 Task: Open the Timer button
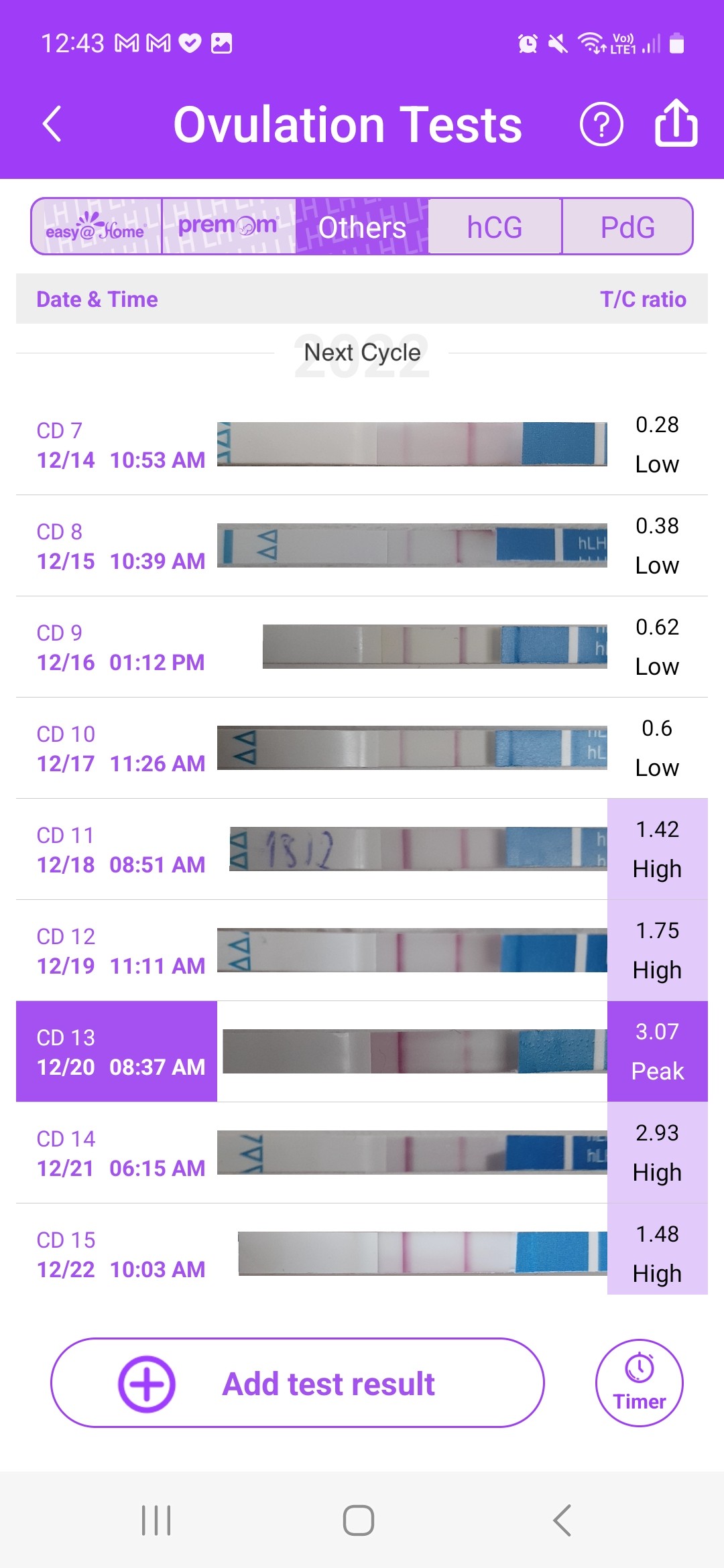[640, 1382]
